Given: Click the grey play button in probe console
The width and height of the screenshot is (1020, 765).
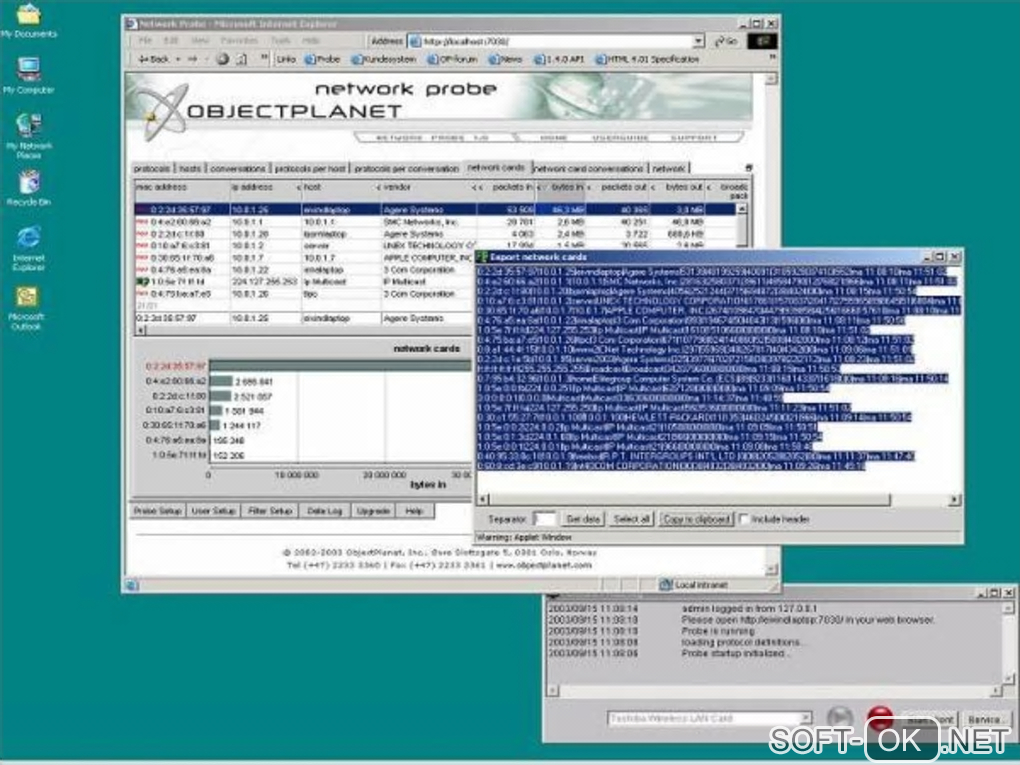Looking at the screenshot, I should [840, 718].
